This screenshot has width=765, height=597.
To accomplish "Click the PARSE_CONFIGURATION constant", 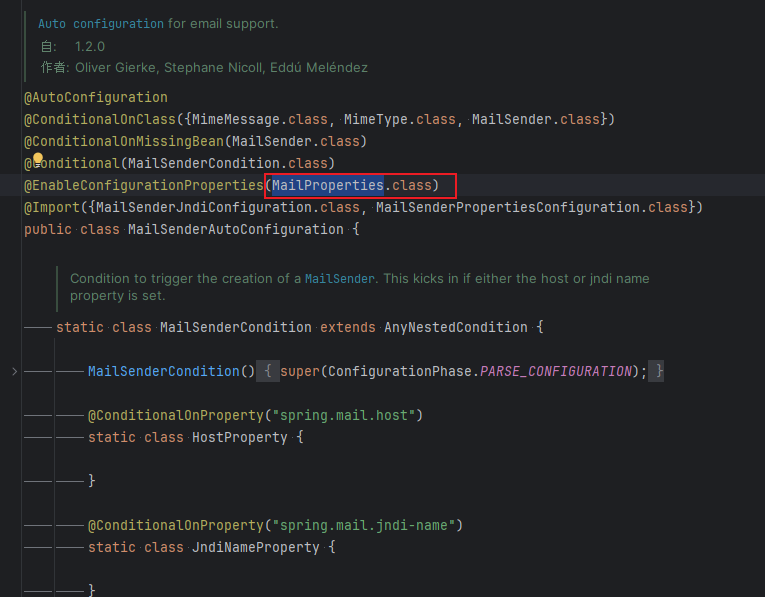I will coord(556,372).
